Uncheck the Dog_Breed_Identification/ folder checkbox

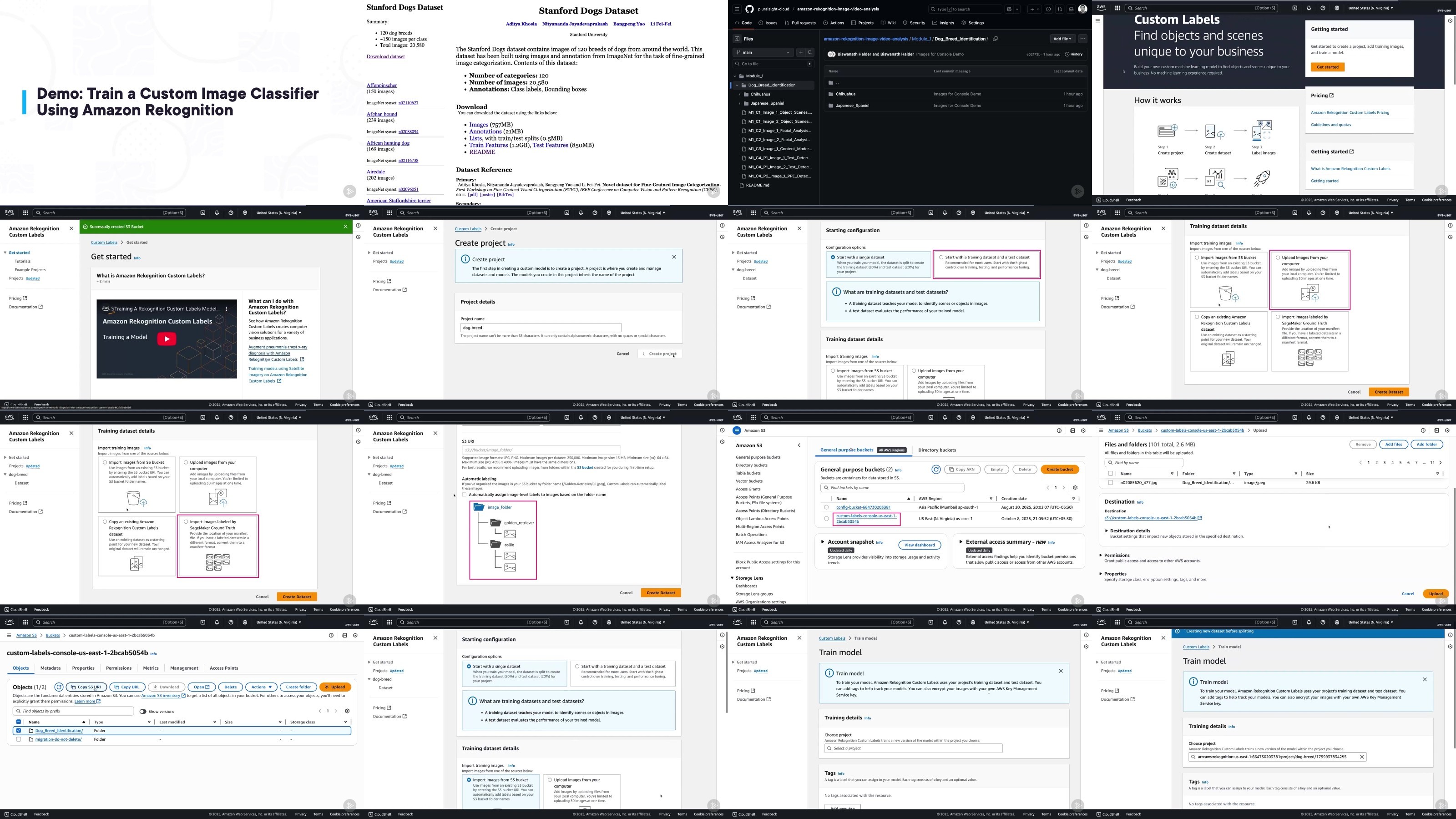19,731
